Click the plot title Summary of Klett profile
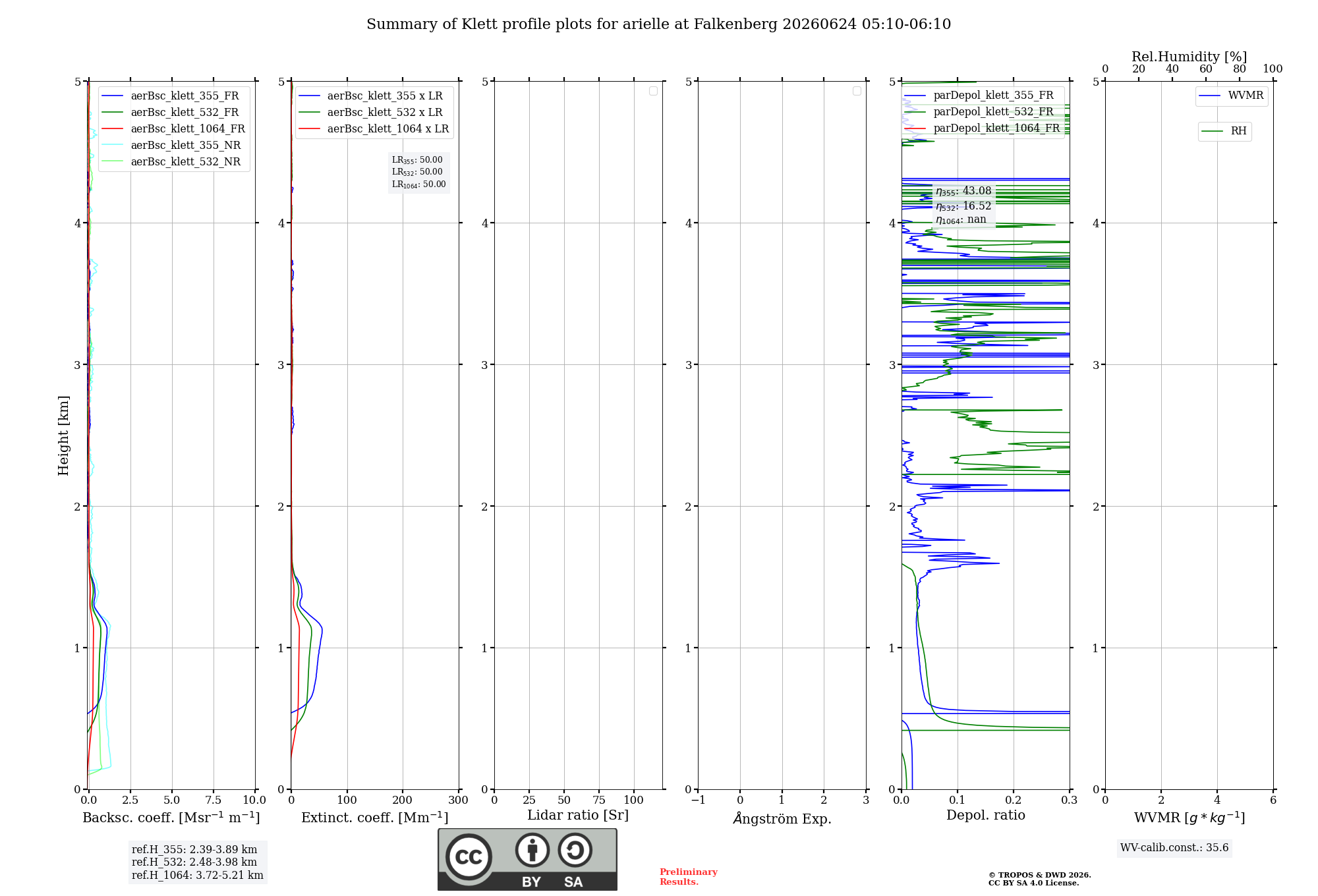The width and height of the screenshot is (1318, 896). click(x=658, y=24)
